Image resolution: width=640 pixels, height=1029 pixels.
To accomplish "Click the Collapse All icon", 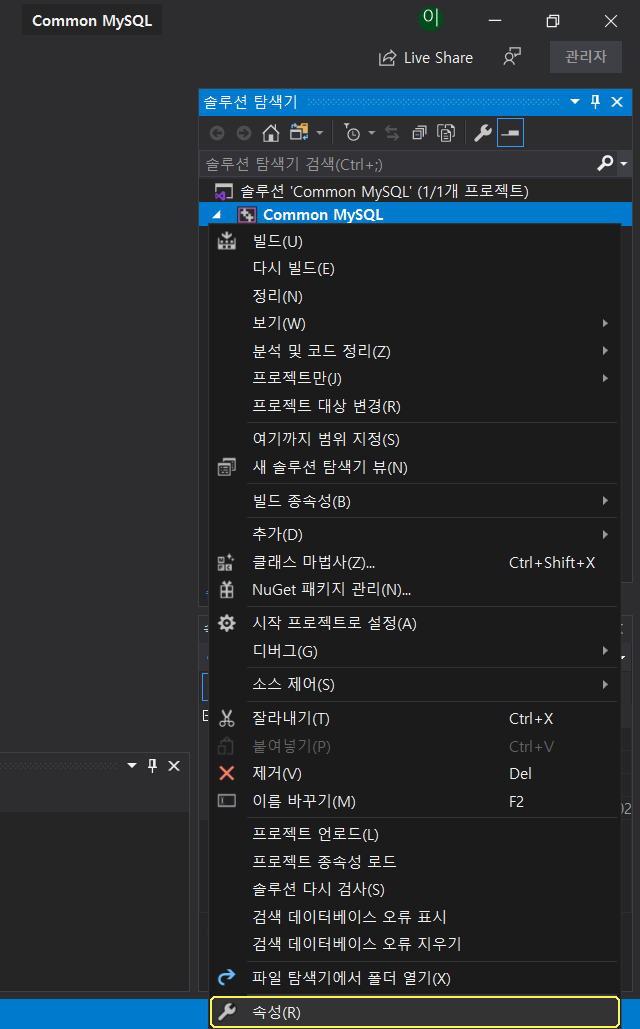I will (x=419, y=133).
